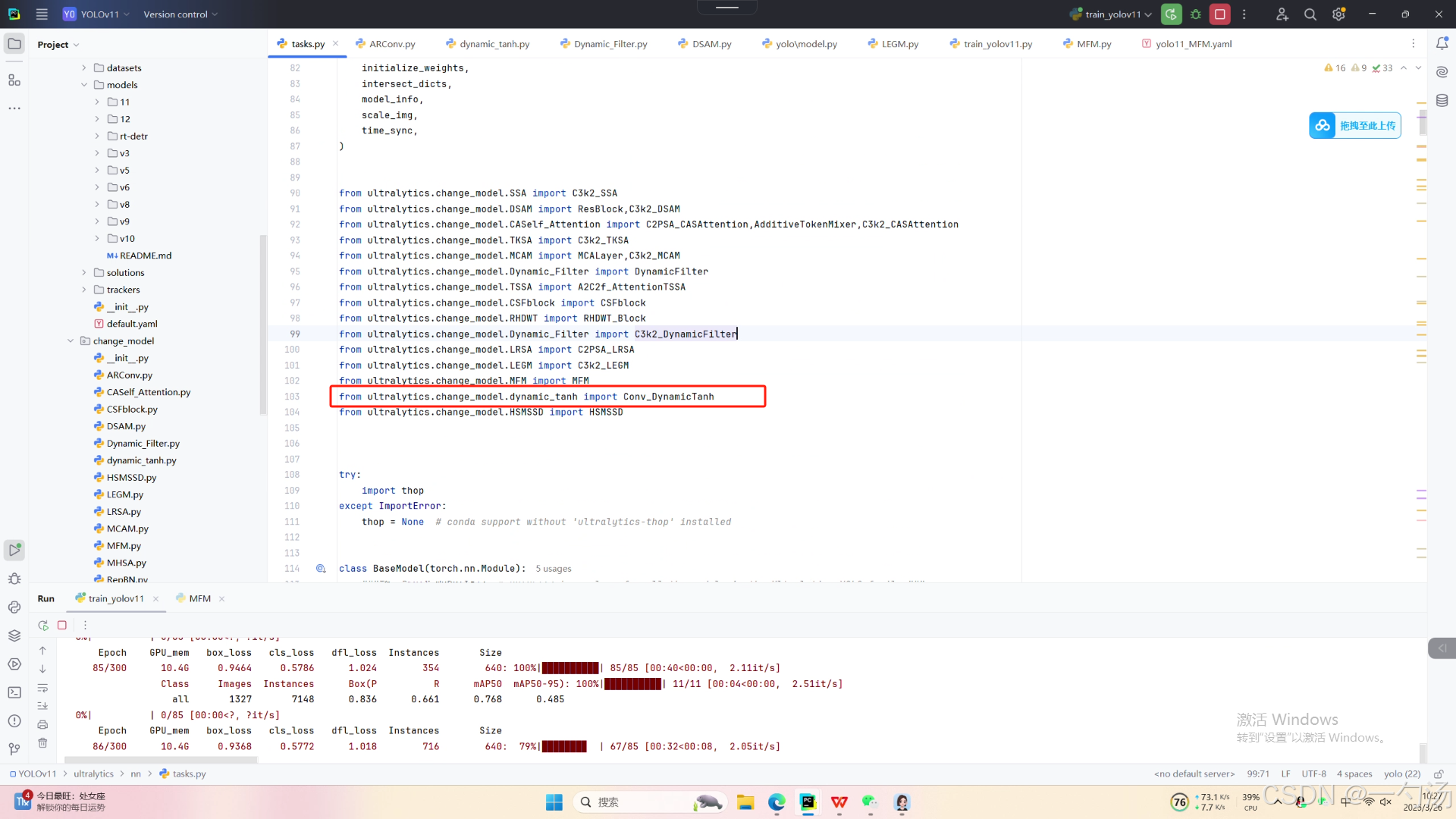The height and width of the screenshot is (819, 1456).
Task: Open the Python Console tool window icon
Action: [x=14, y=607]
